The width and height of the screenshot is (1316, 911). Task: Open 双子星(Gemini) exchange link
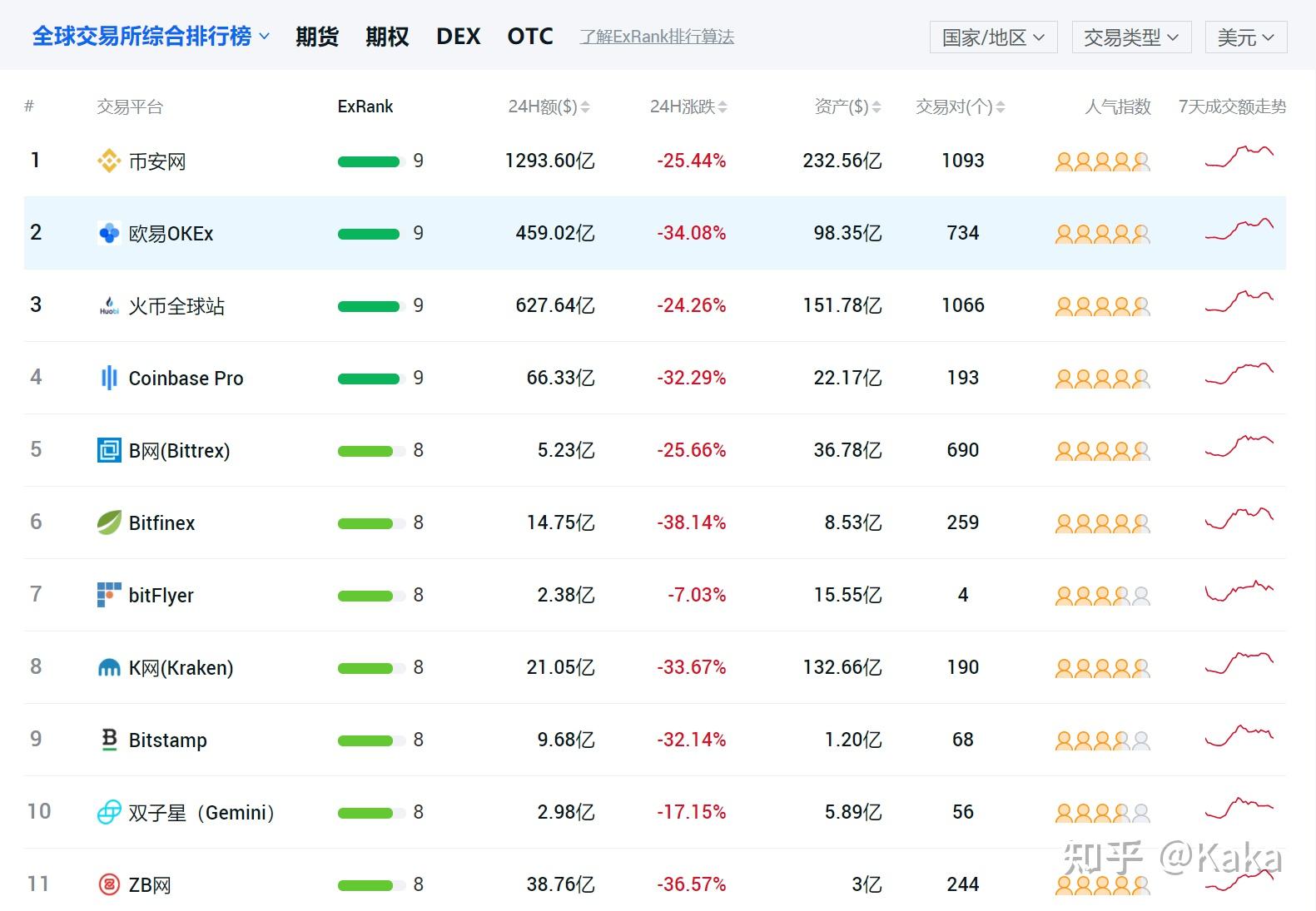point(201,813)
